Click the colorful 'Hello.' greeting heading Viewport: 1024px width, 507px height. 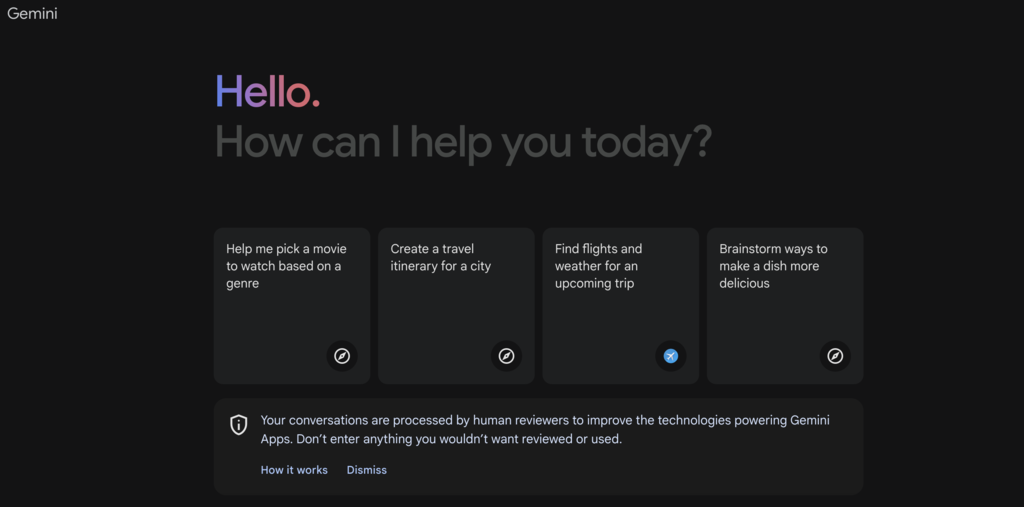(x=267, y=93)
